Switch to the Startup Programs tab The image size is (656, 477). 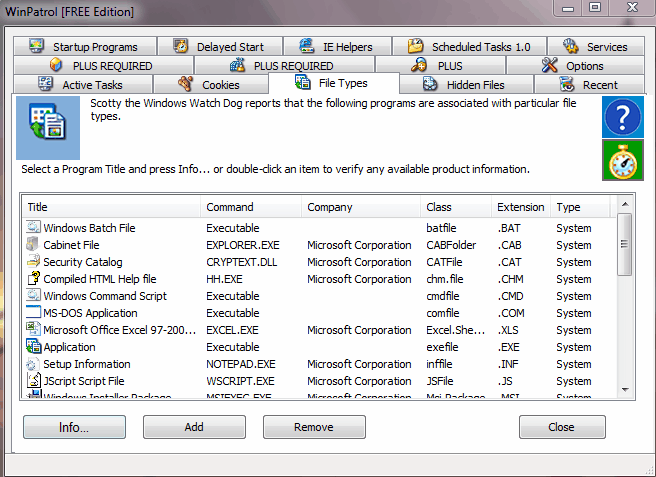(x=85, y=46)
